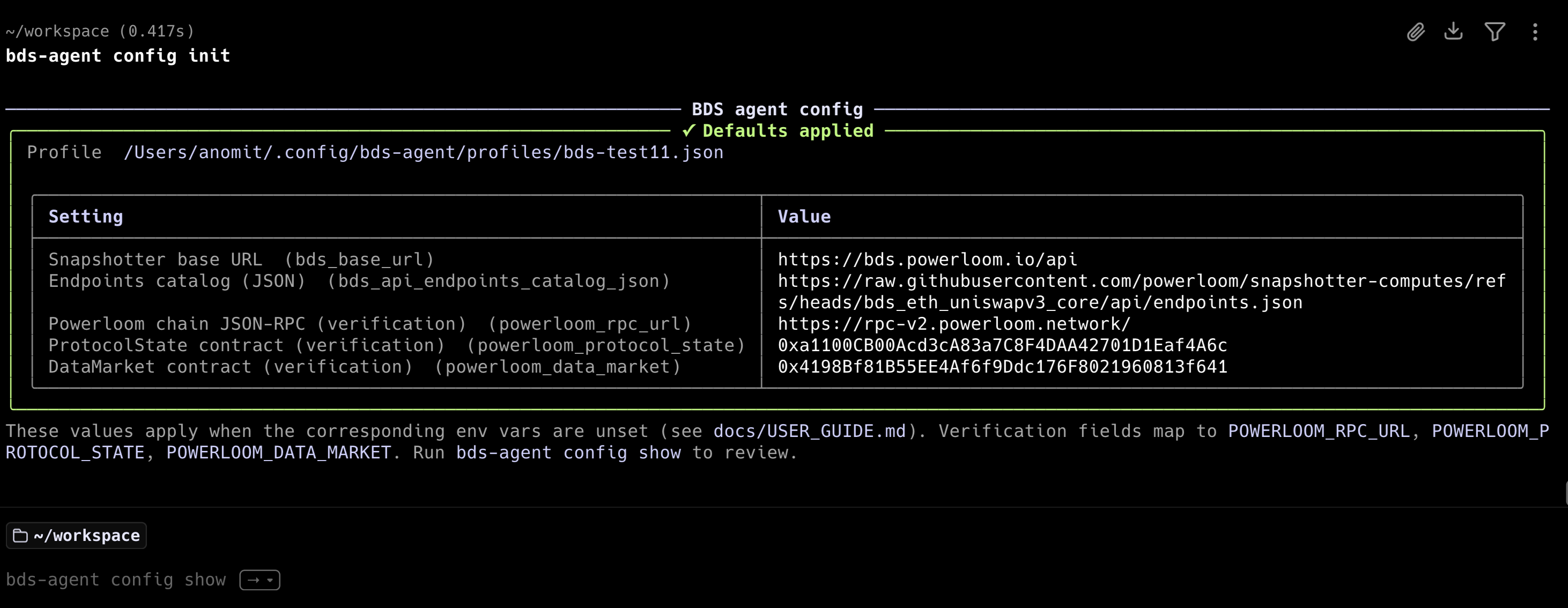Click the folder icon in workspace chip

tap(21, 536)
